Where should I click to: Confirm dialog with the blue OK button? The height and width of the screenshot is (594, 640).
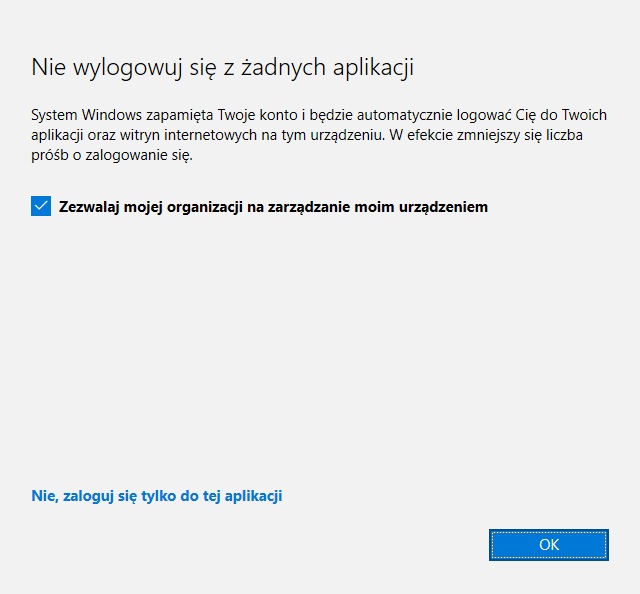(x=549, y=545)
